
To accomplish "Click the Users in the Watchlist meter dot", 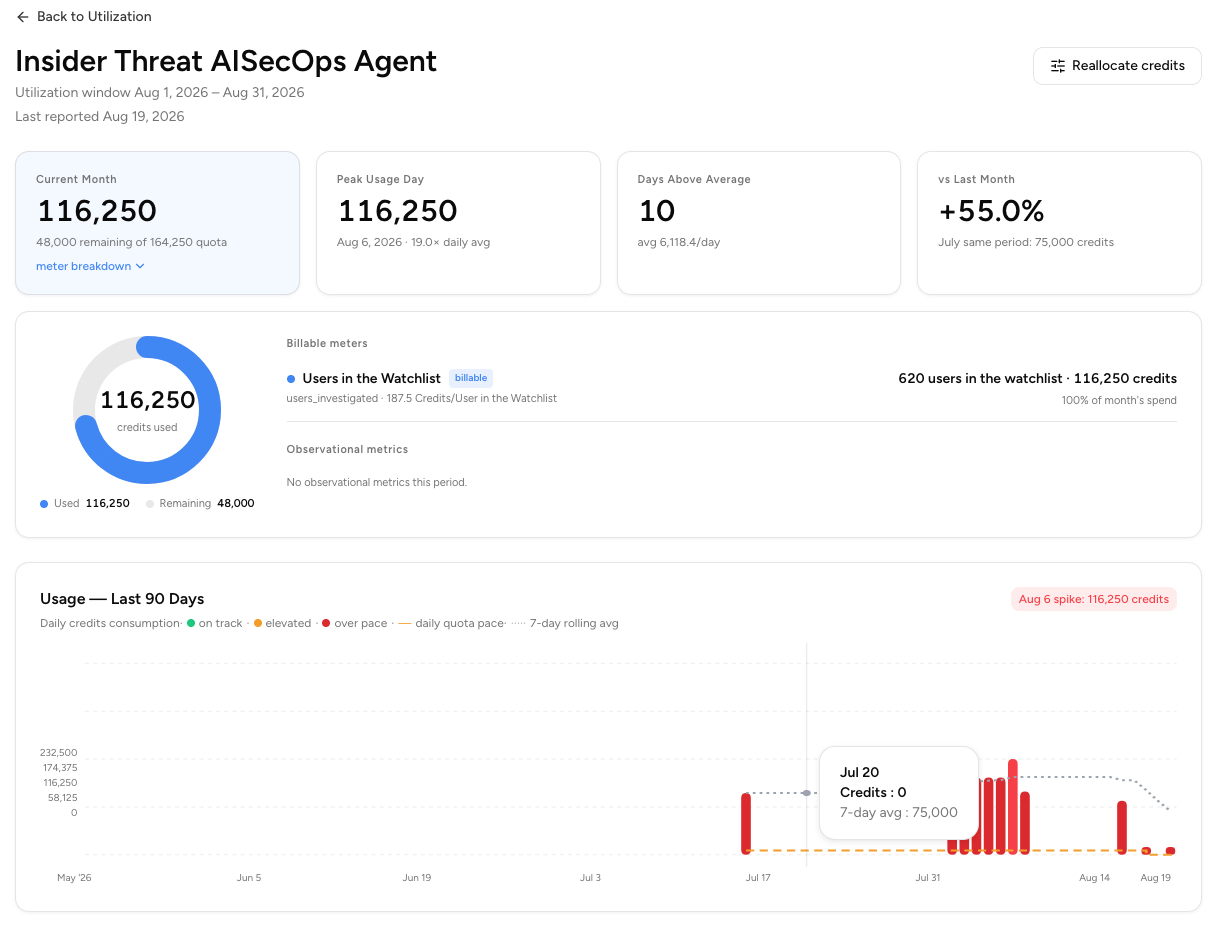I will (x=291, y=379).
